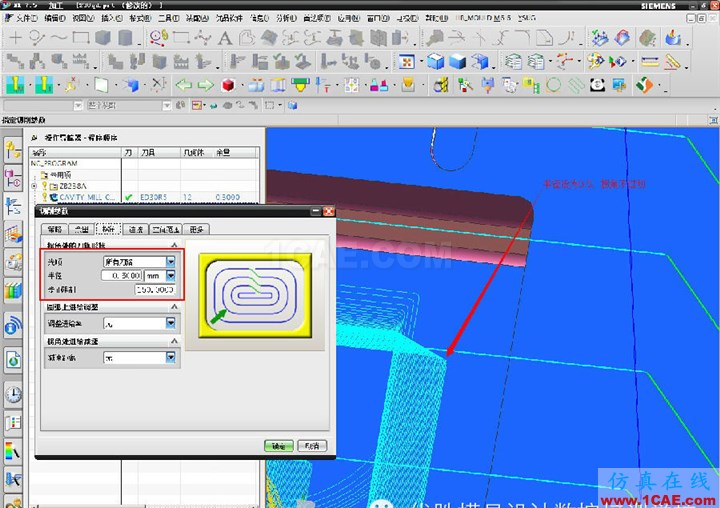Viewport: 720px width, 508px height.
Task: Open the YSUG menu
Action: pos(527,18)
